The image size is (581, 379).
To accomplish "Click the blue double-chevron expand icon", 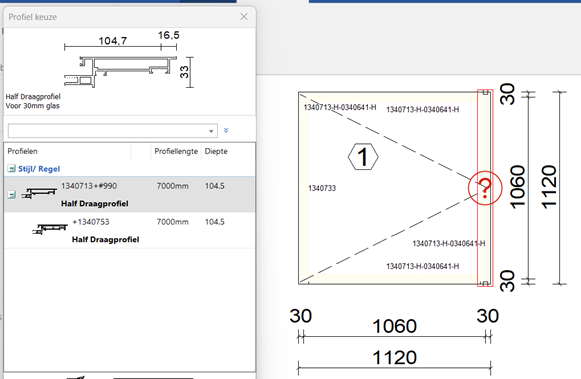I will tap(226, 130).
